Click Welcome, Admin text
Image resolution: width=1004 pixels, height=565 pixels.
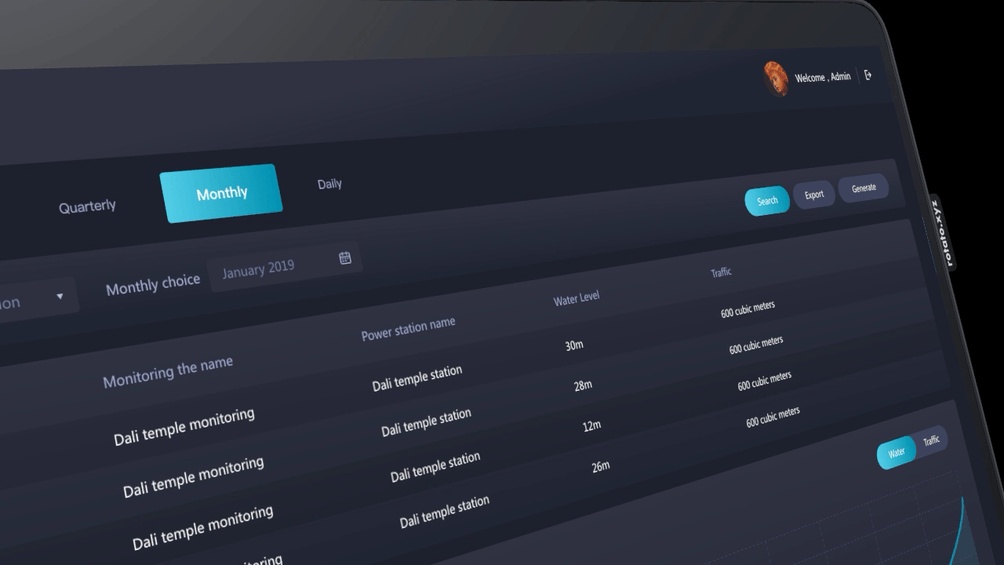click(x=822, y=77)
